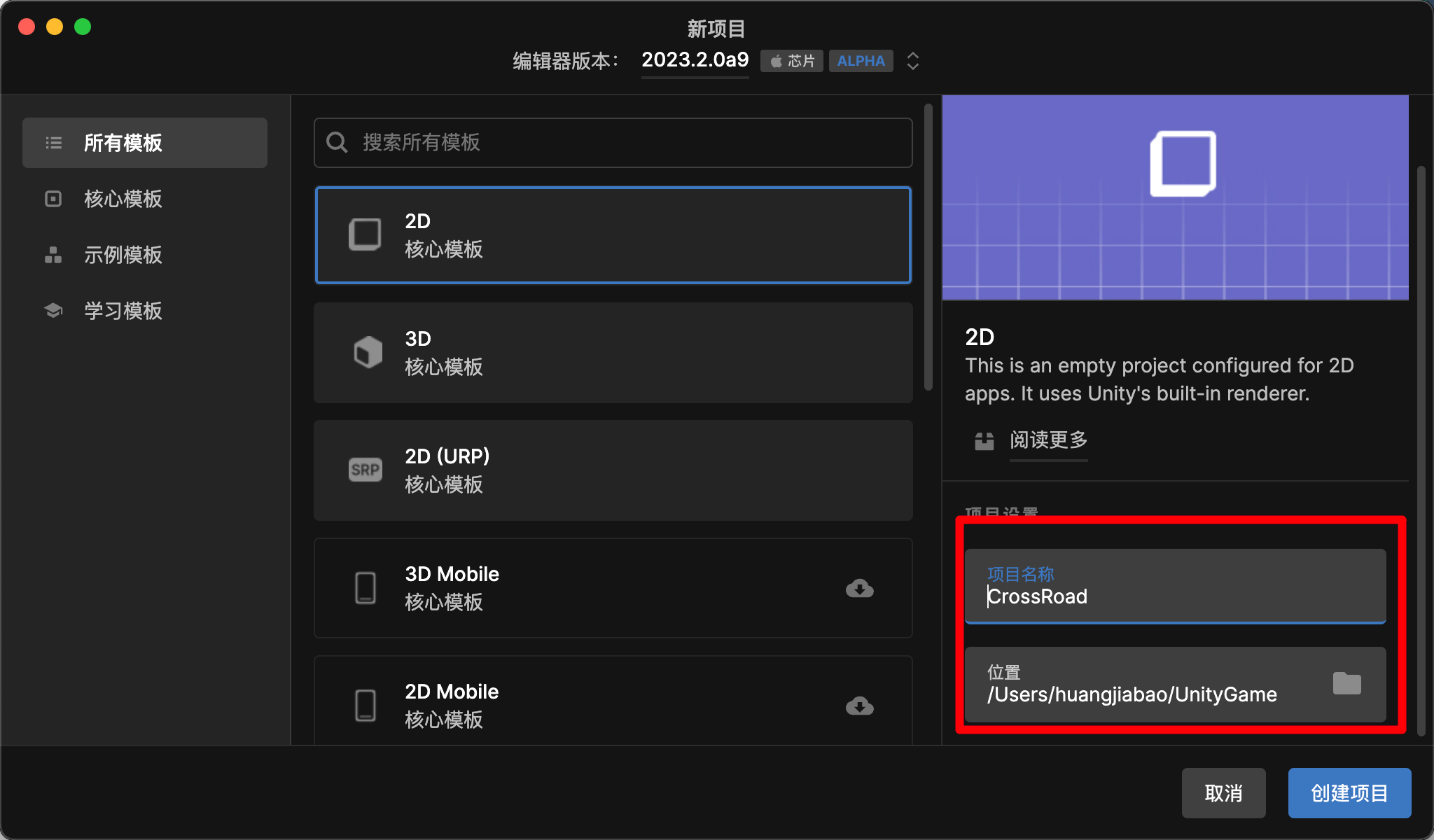Click the editor version 2023.2.0a9

tap(695, 60)
